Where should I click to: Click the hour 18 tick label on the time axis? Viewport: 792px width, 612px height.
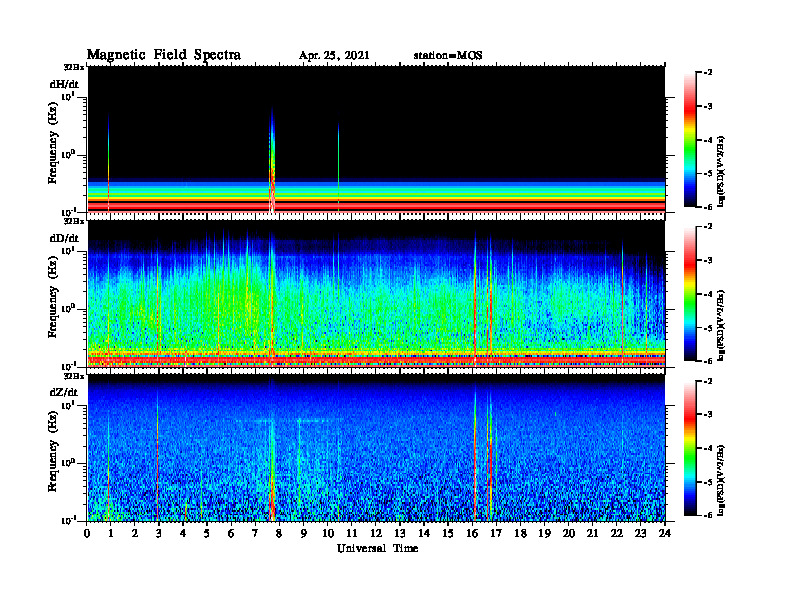(520, 533)
